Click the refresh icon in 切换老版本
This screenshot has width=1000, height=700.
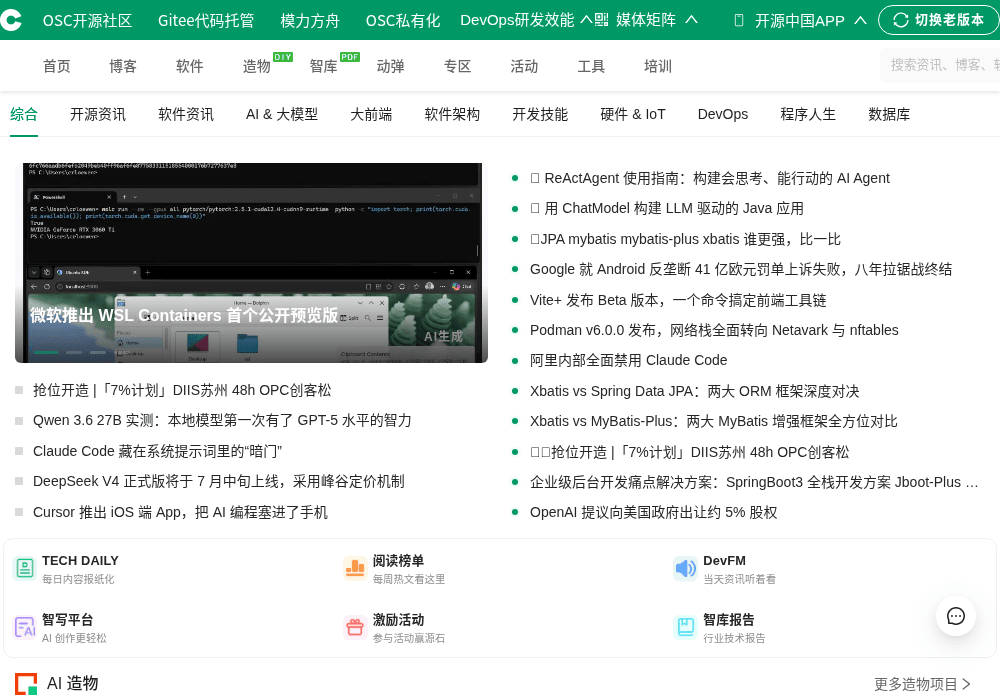click(x=901, y=20)
